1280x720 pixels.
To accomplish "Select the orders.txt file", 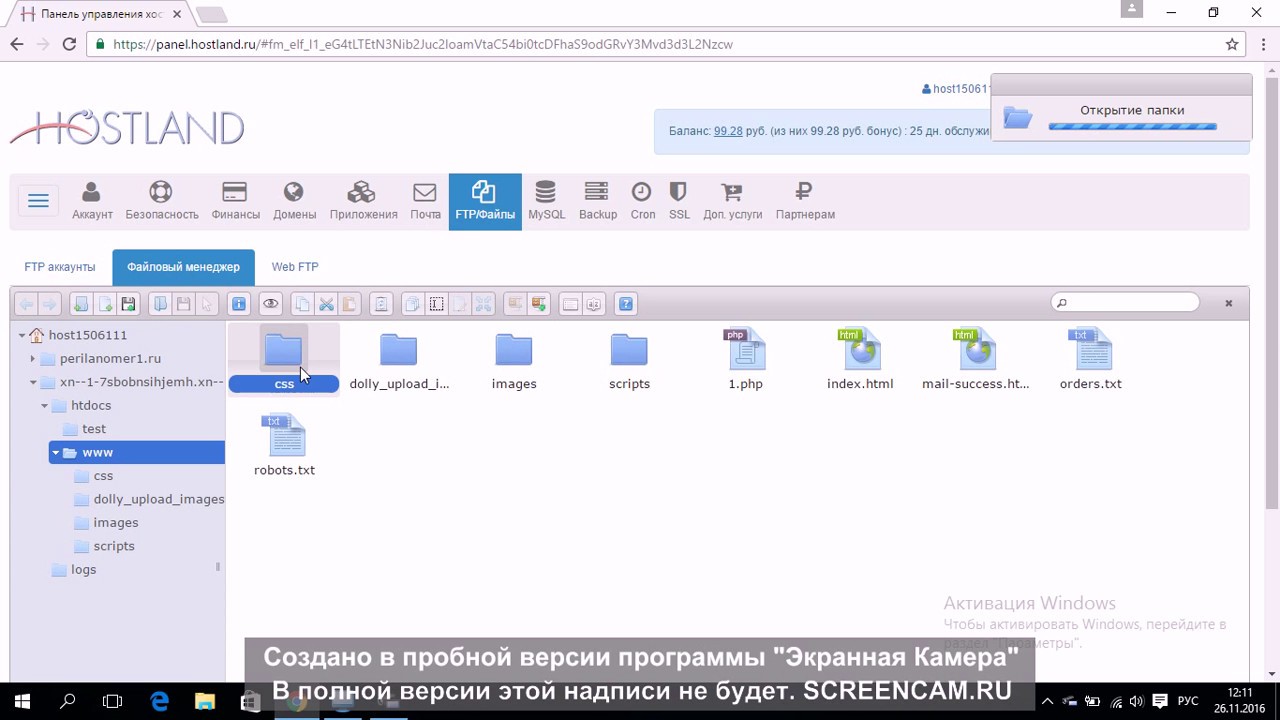I will [1091, 361].
